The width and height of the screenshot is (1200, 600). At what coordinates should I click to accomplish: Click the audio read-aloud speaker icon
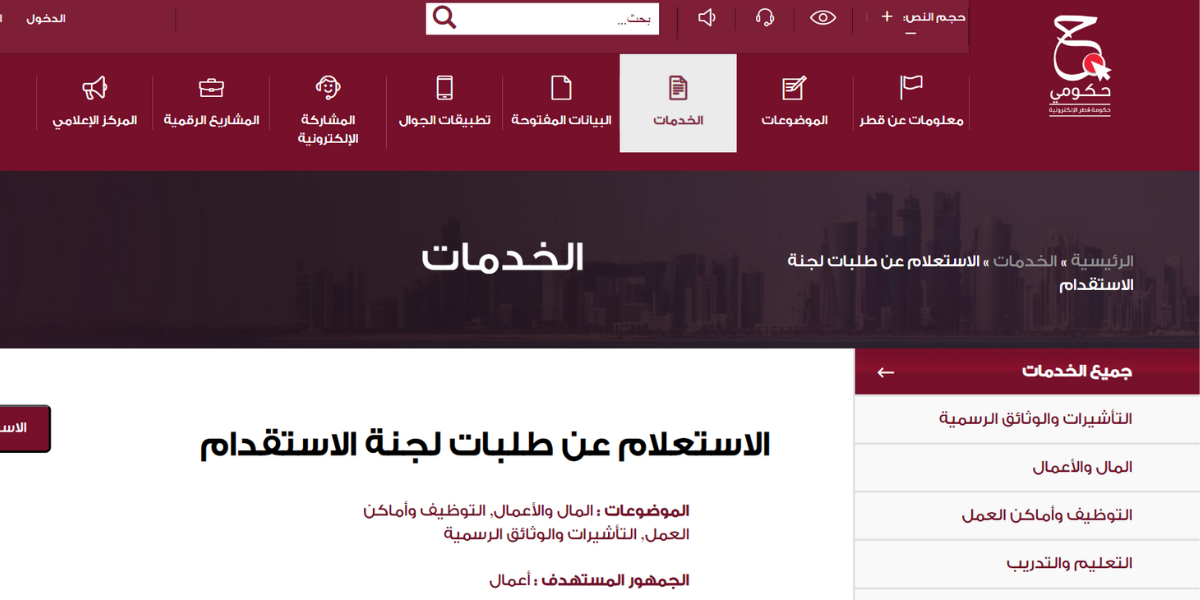[x=706, y=17]
